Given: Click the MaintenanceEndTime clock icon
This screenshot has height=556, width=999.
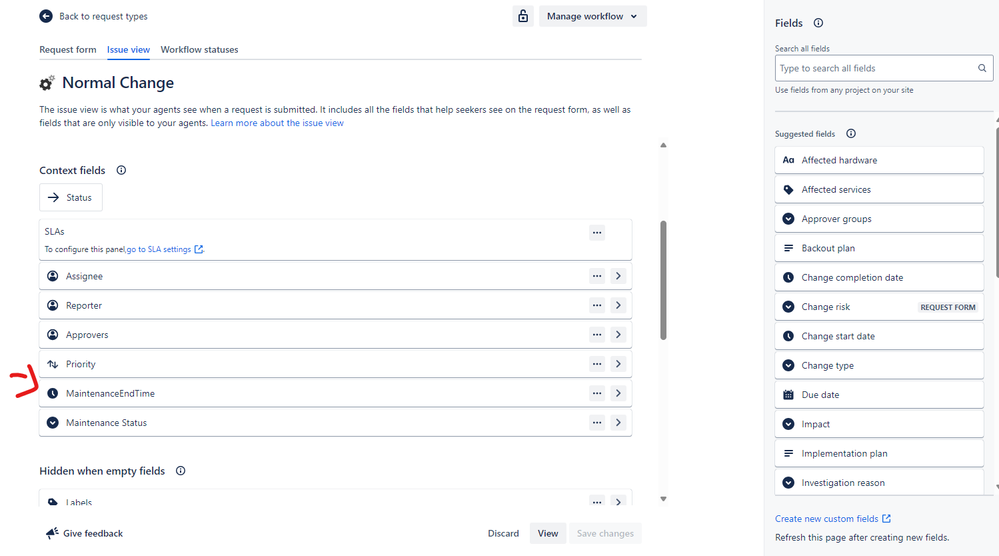Looking at the screenshot, I should pos(53,393).
